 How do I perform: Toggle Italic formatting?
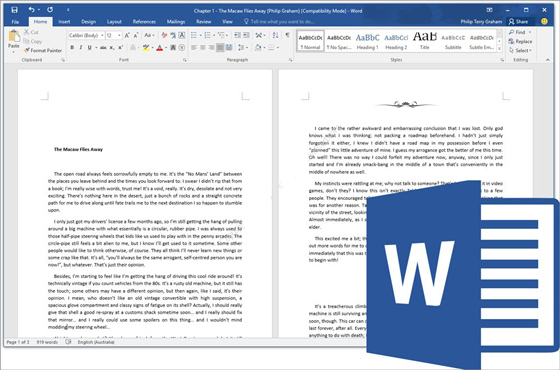tap(81, 48)
